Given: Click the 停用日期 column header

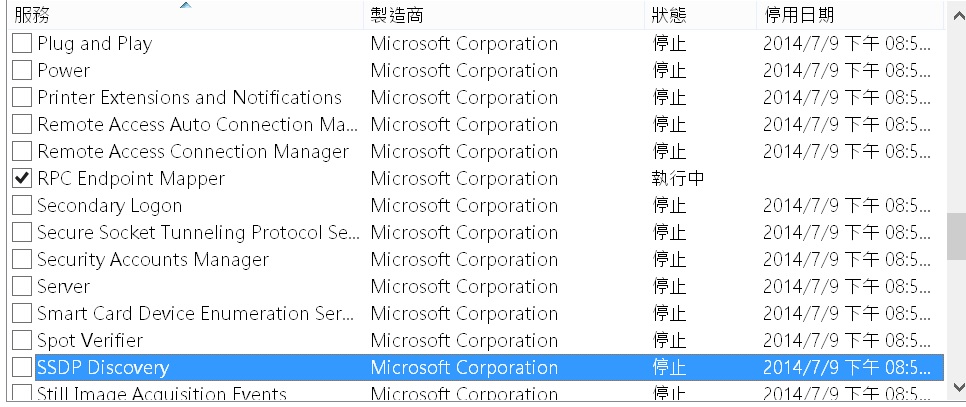Looking at the screenshot, I should tap(799, 16).
